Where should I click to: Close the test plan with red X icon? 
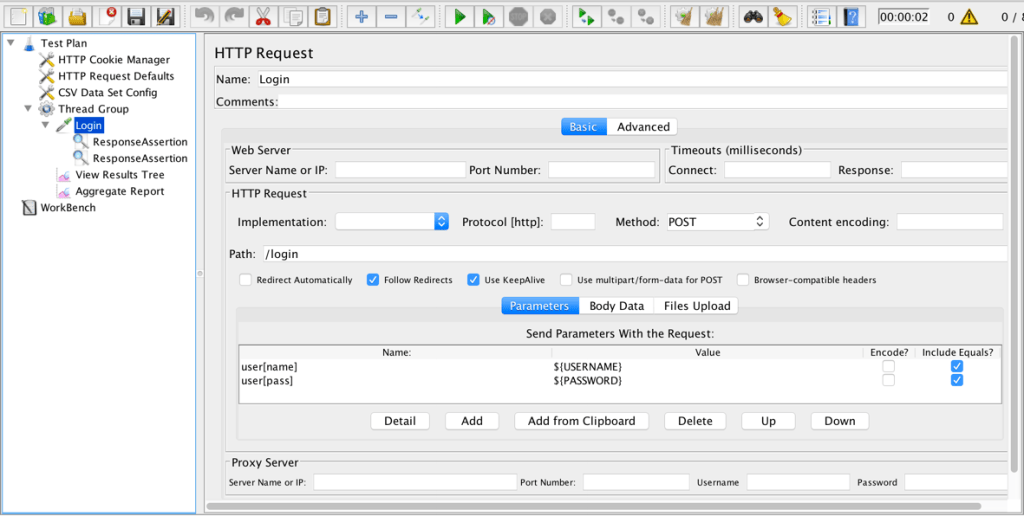pyautogui.click(x=106, y=16)
